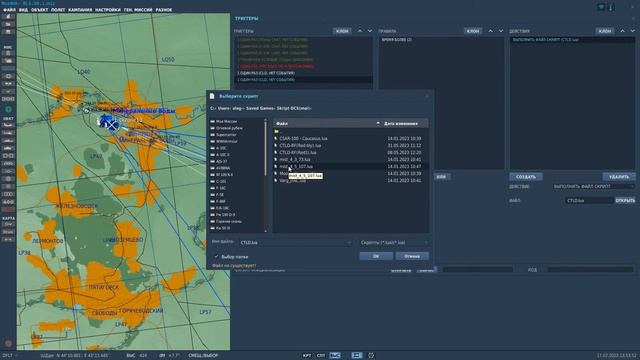Close the ТРИГГЕРЫ panel with its X
Viewport: 640px width, 360px height.
[x=633, y=18]
